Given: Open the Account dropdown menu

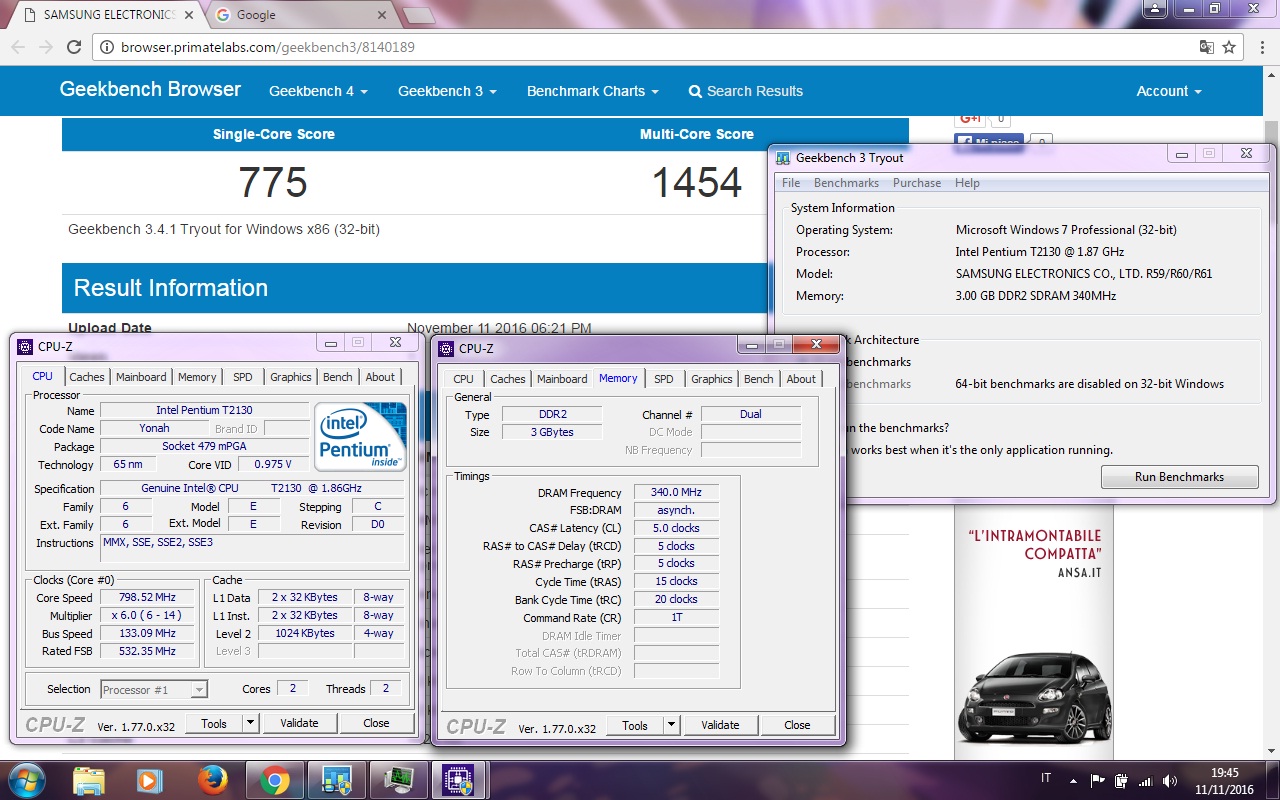Looking at the screenshot, I should 1169,91.
